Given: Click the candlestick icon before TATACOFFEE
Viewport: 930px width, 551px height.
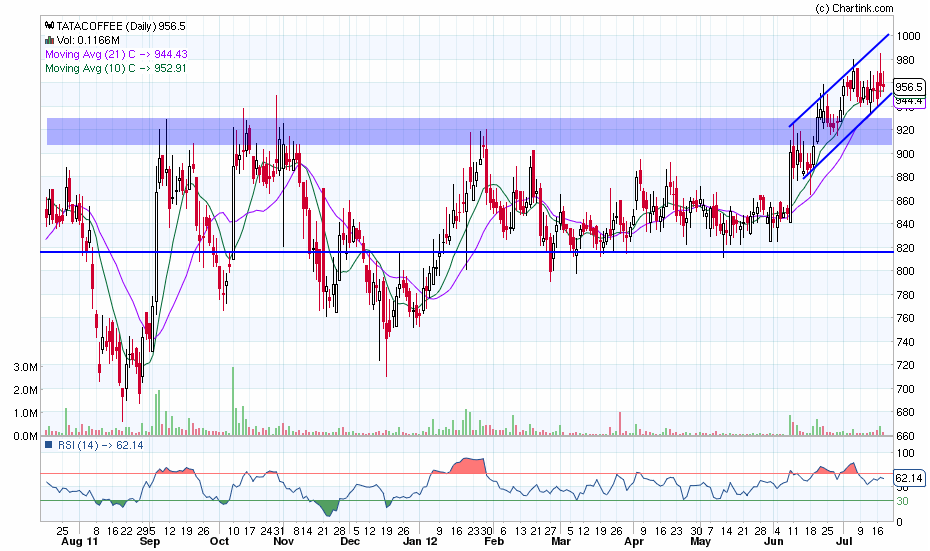Looking at the screenshot, I should tap(50, 26).
